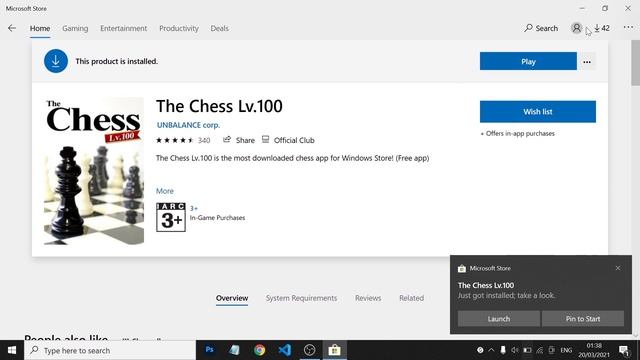Viewport: 640px width, 360px height.
Task: Expand description with More link
Action: coord(165,191)
